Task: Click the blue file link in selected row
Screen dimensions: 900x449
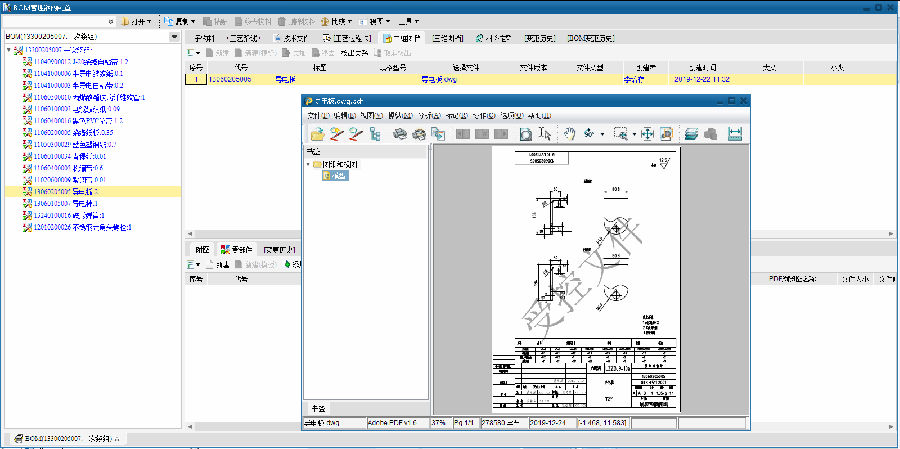Action: 438,78
